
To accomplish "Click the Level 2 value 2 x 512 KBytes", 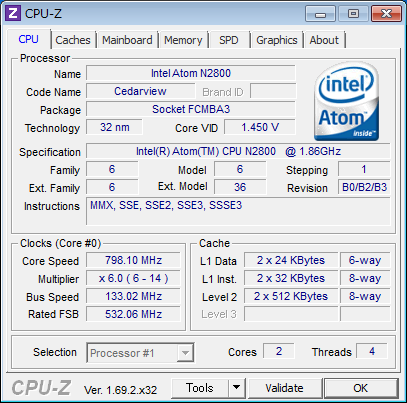I will (291, 296).
